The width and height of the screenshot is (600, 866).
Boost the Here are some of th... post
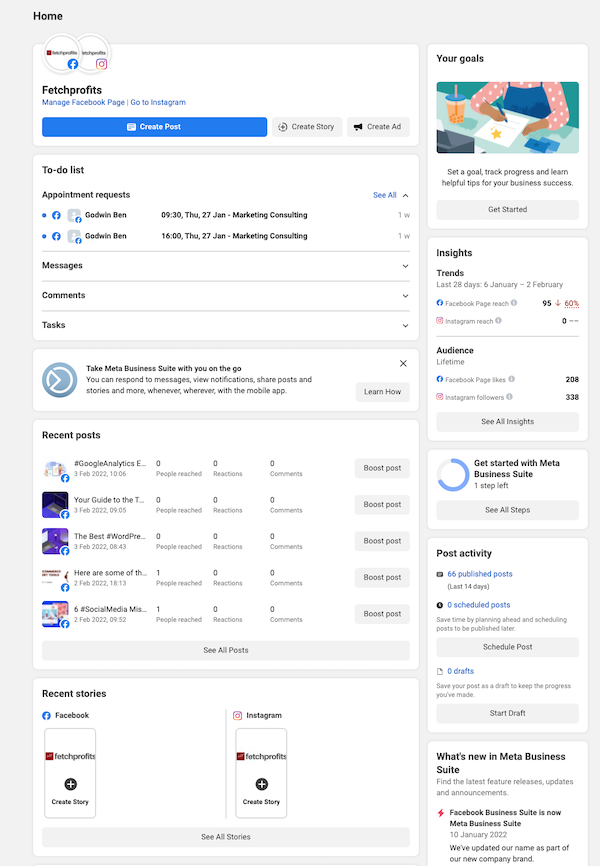tap(382, 577)
